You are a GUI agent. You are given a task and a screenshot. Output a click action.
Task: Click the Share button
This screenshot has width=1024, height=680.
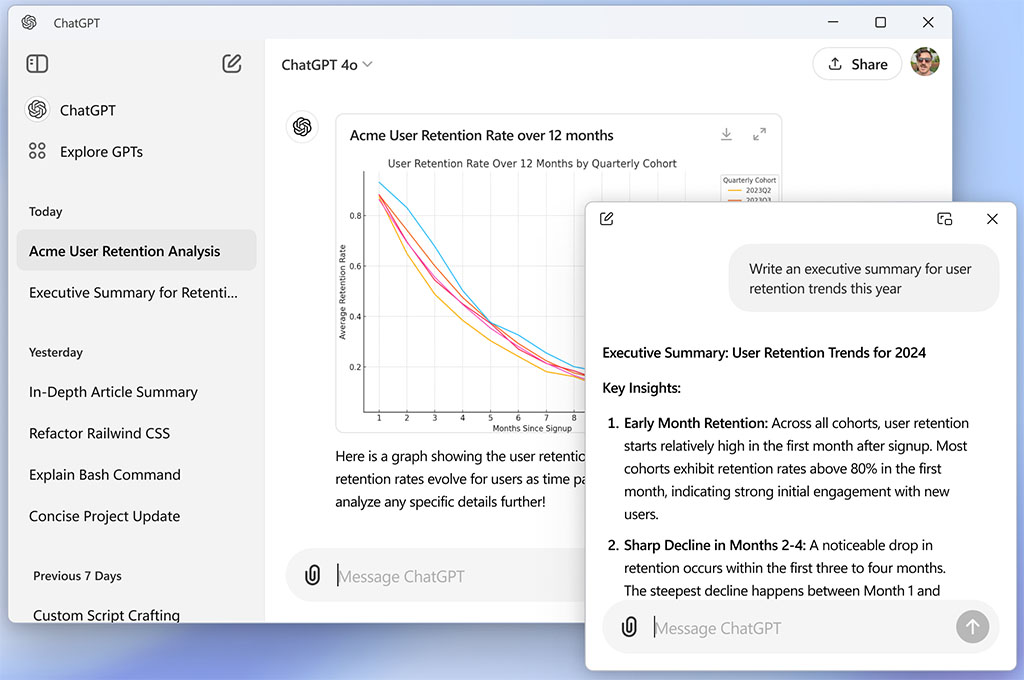tap(857, 64)
